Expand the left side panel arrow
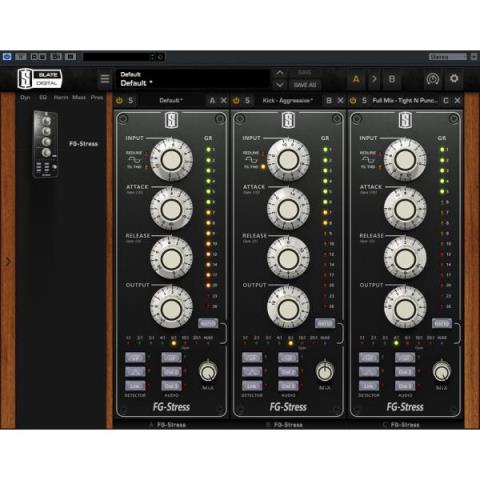This screenshot has height=480, width=480. click(x=8, y=262)
